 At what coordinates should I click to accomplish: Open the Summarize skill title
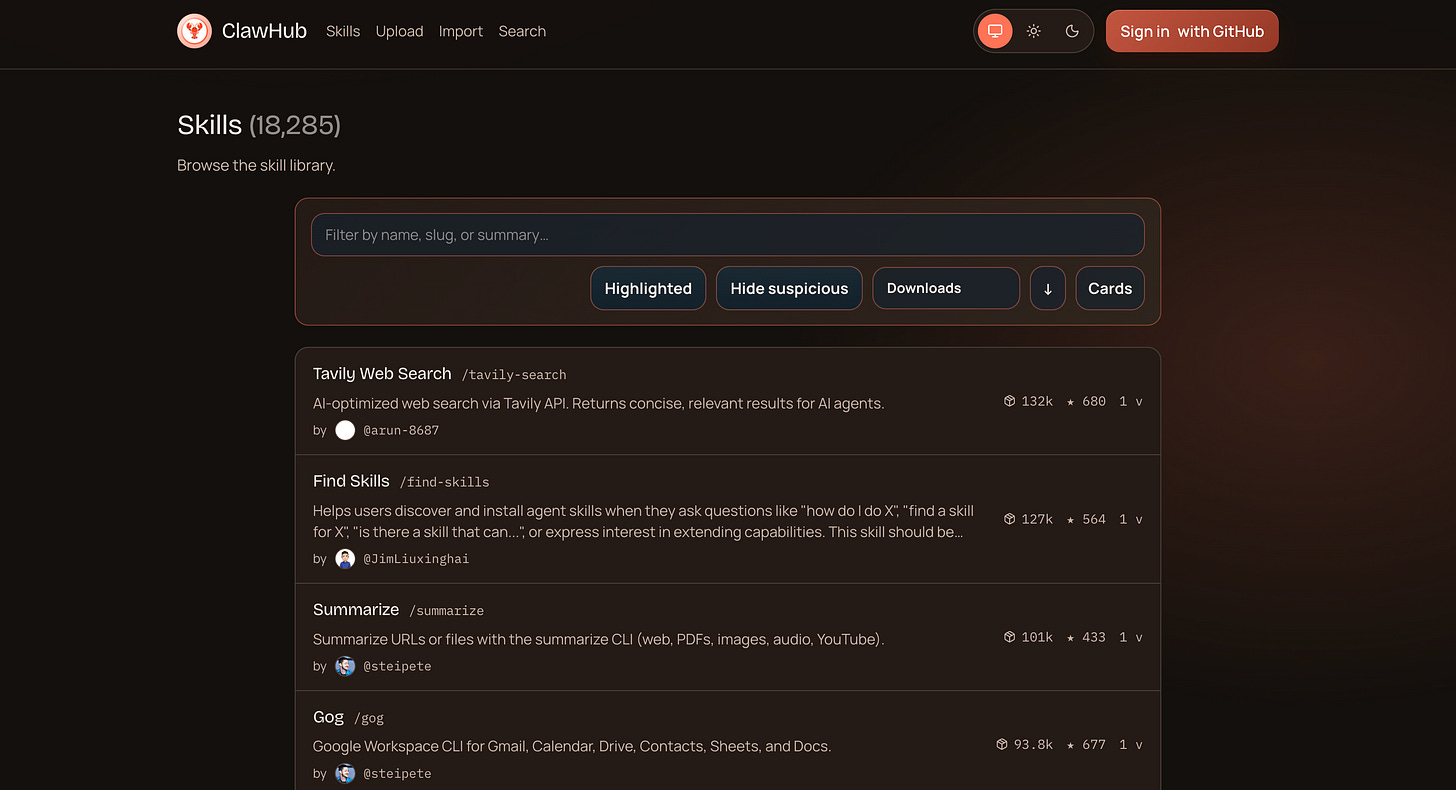[356, 609]
